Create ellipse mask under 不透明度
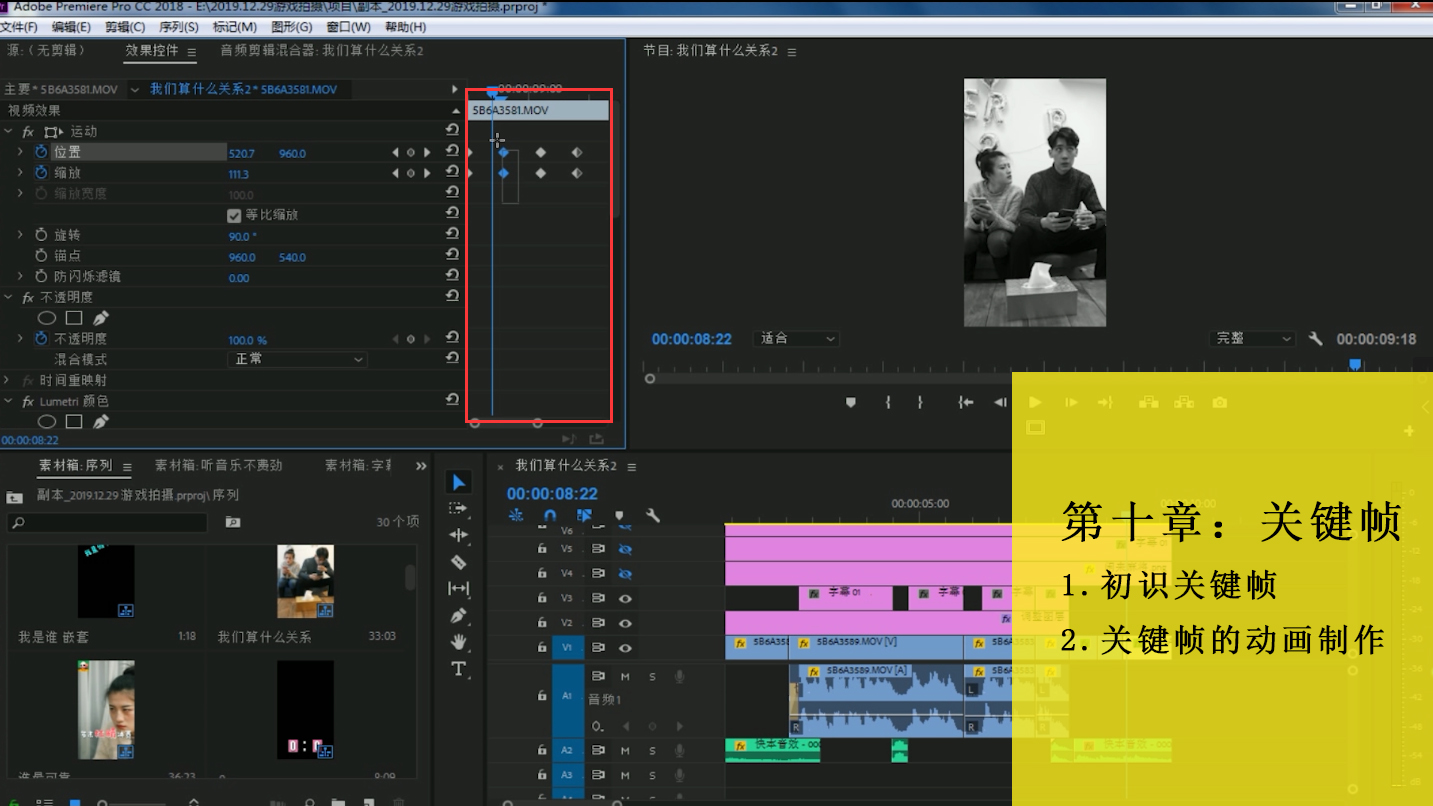This screenshot has width=1433, height=806. coord(47,318)
